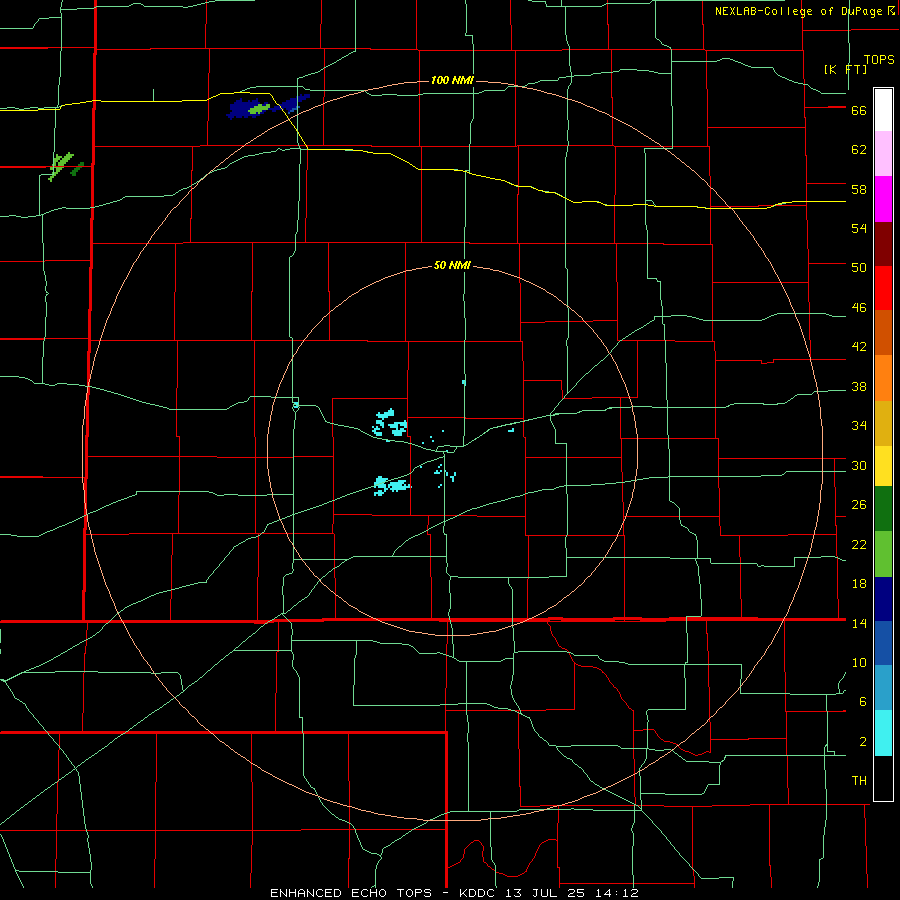Click the "TH" legend label
Viewport: 900px width, 900px height.
point(859,781)
